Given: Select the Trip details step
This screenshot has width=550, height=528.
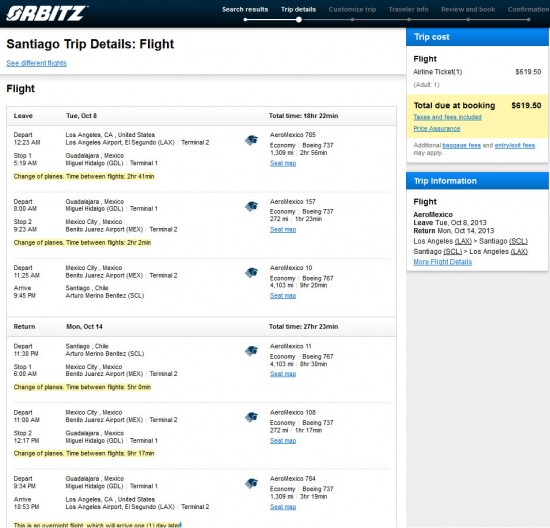Looking at the screenshot, I should point(299,9).
